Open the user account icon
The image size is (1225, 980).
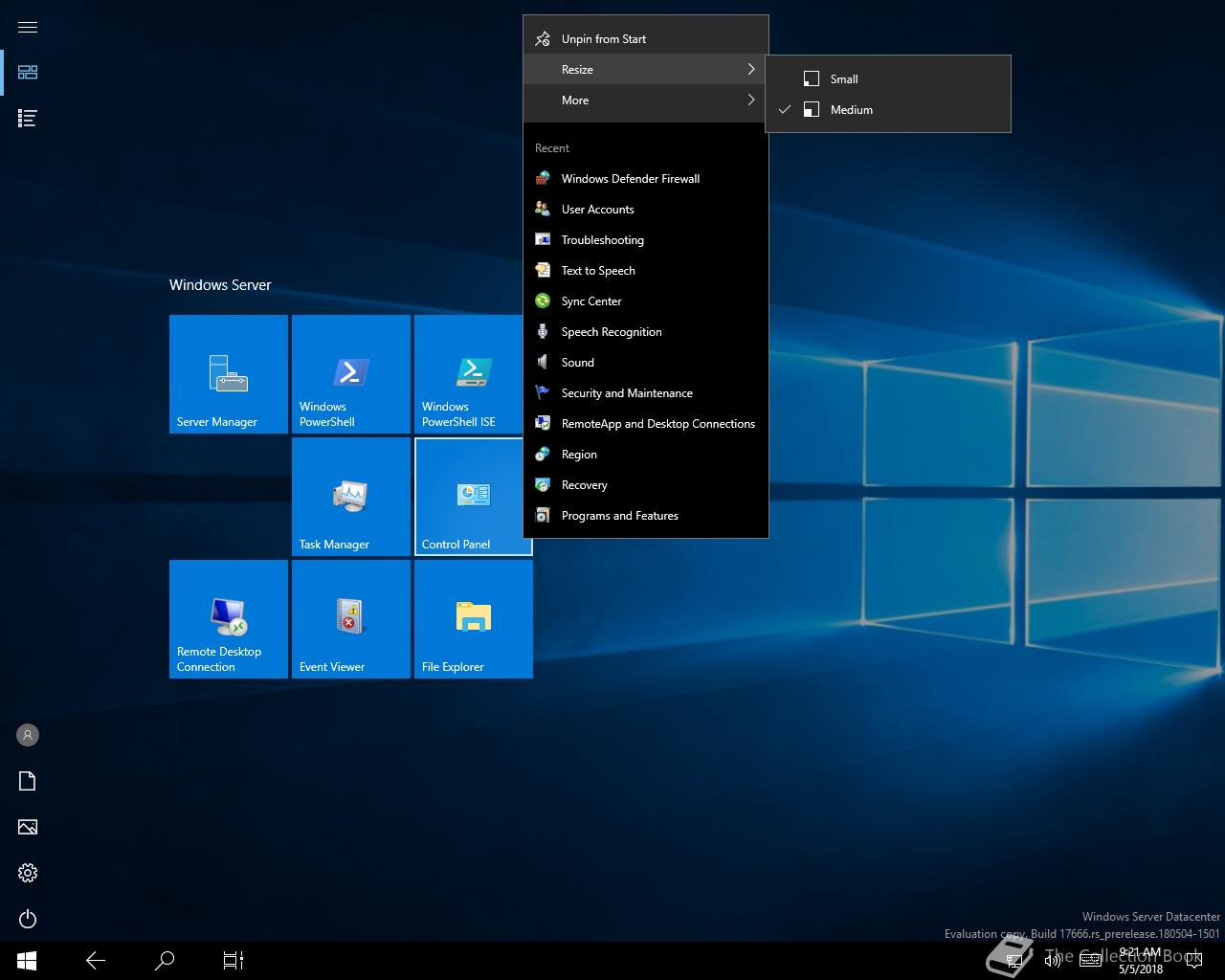click(x=28, y=735)
